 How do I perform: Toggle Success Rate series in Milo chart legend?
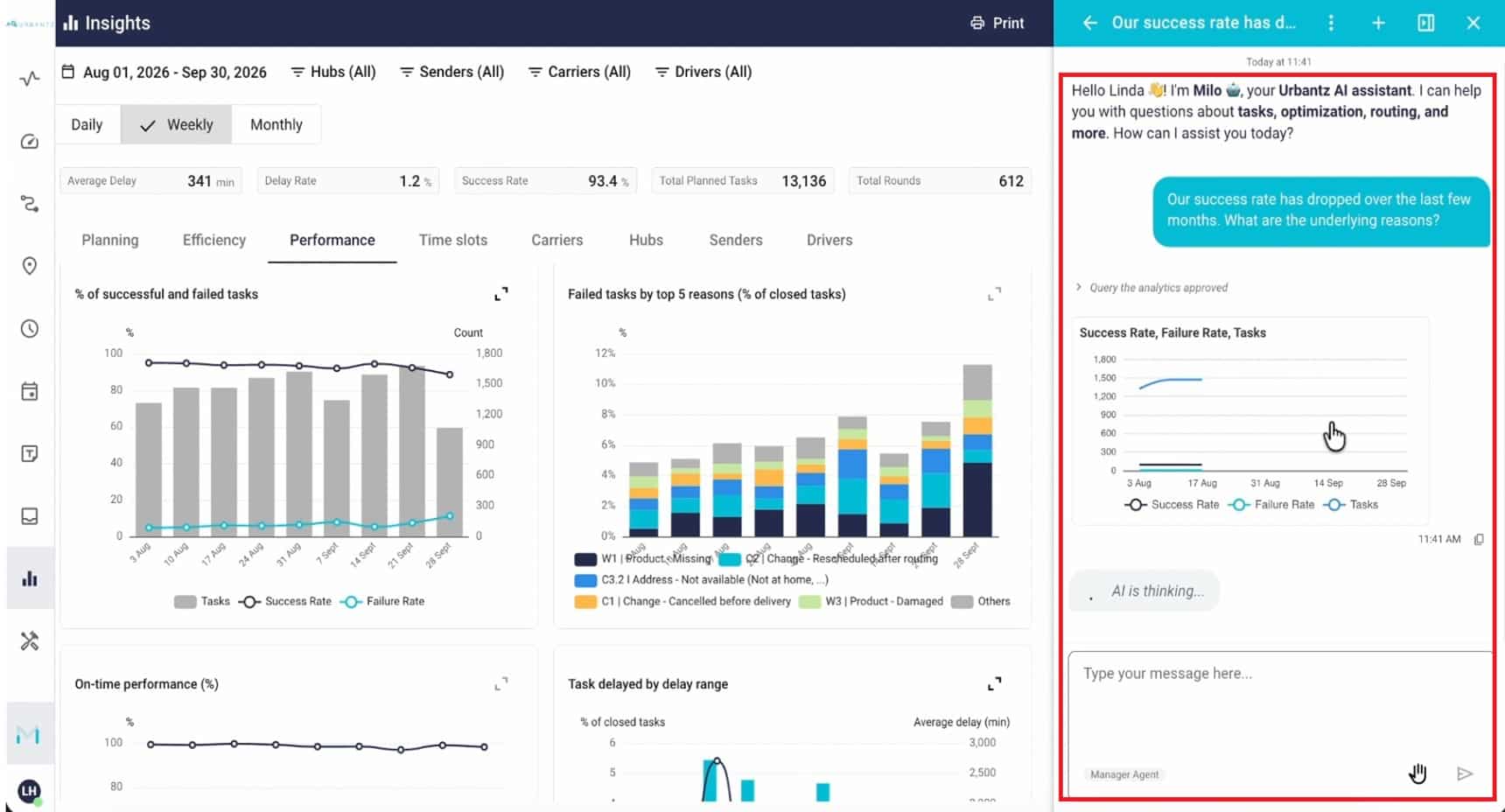click(1172, 505)
